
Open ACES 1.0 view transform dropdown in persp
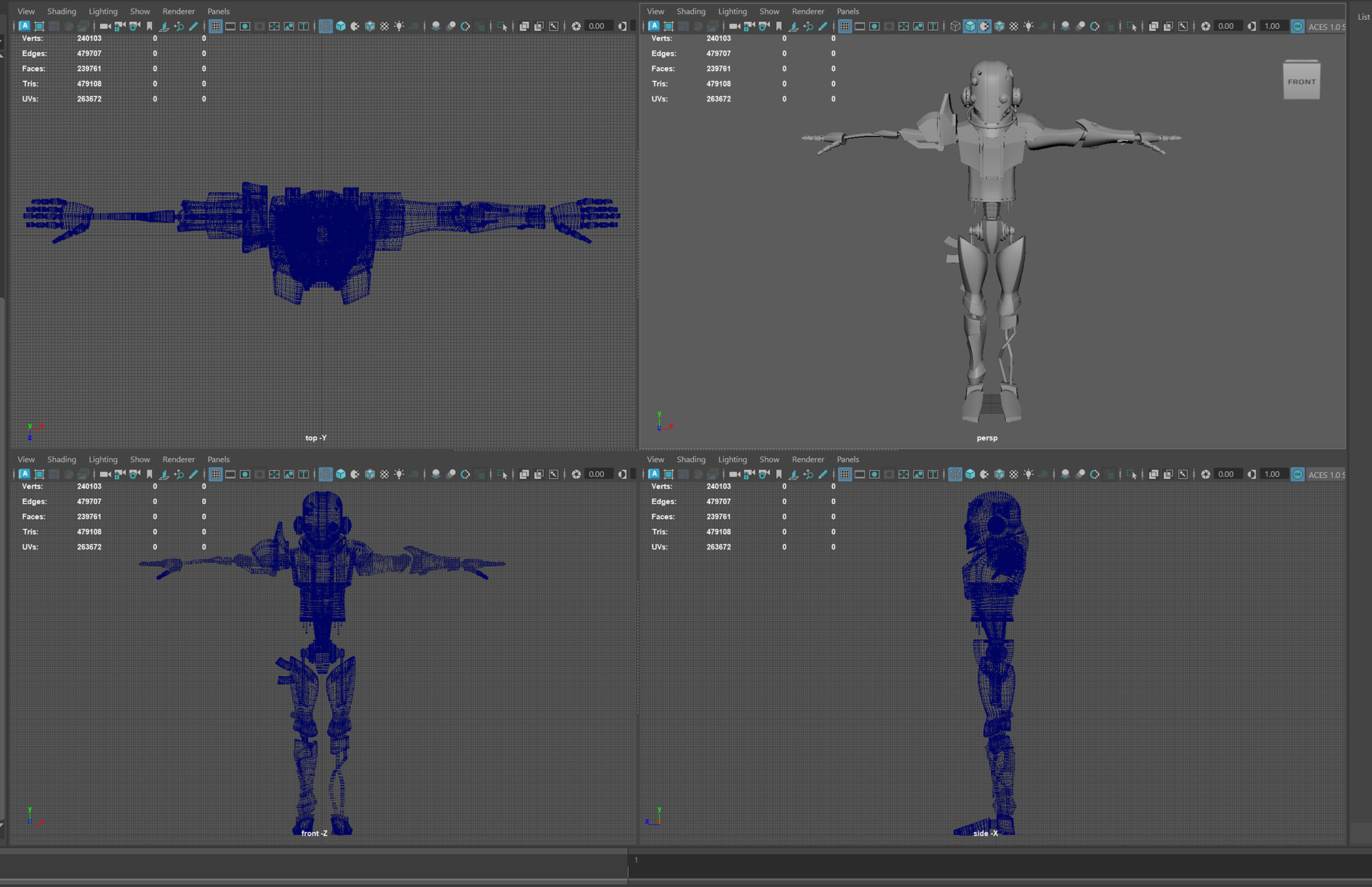click(1326, 26)
